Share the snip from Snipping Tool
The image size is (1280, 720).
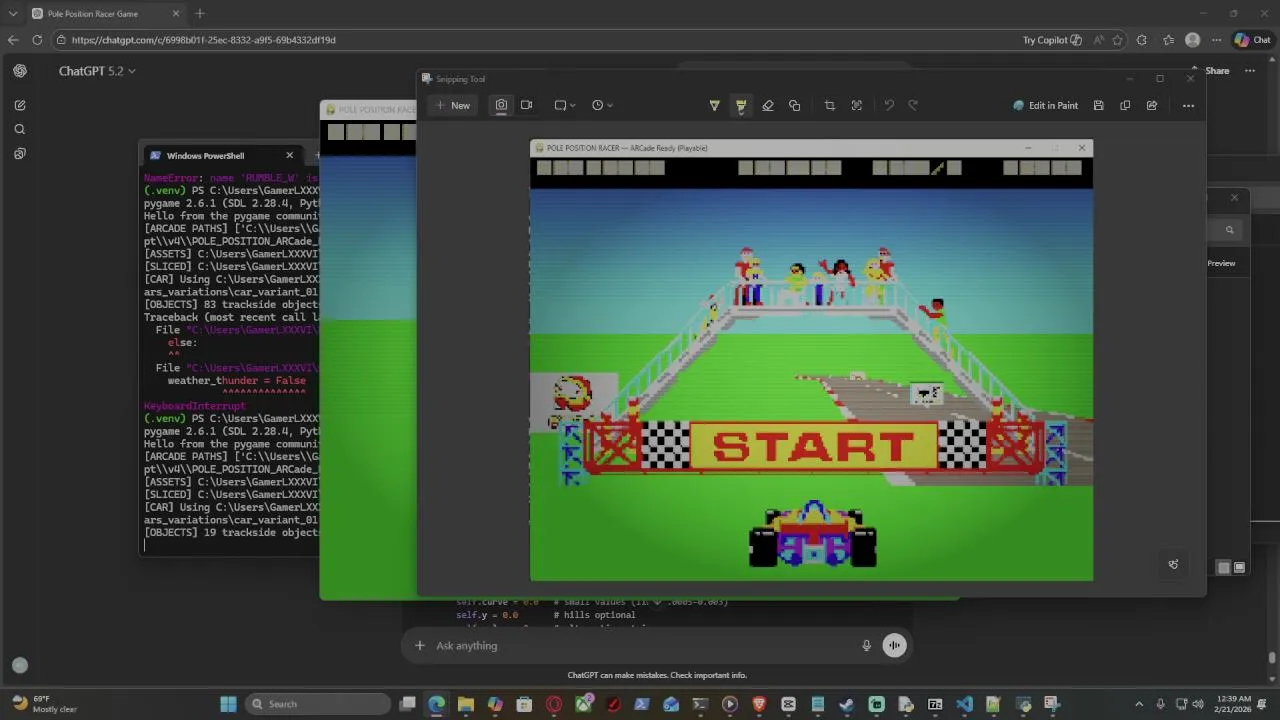[x=1152, y=105]
